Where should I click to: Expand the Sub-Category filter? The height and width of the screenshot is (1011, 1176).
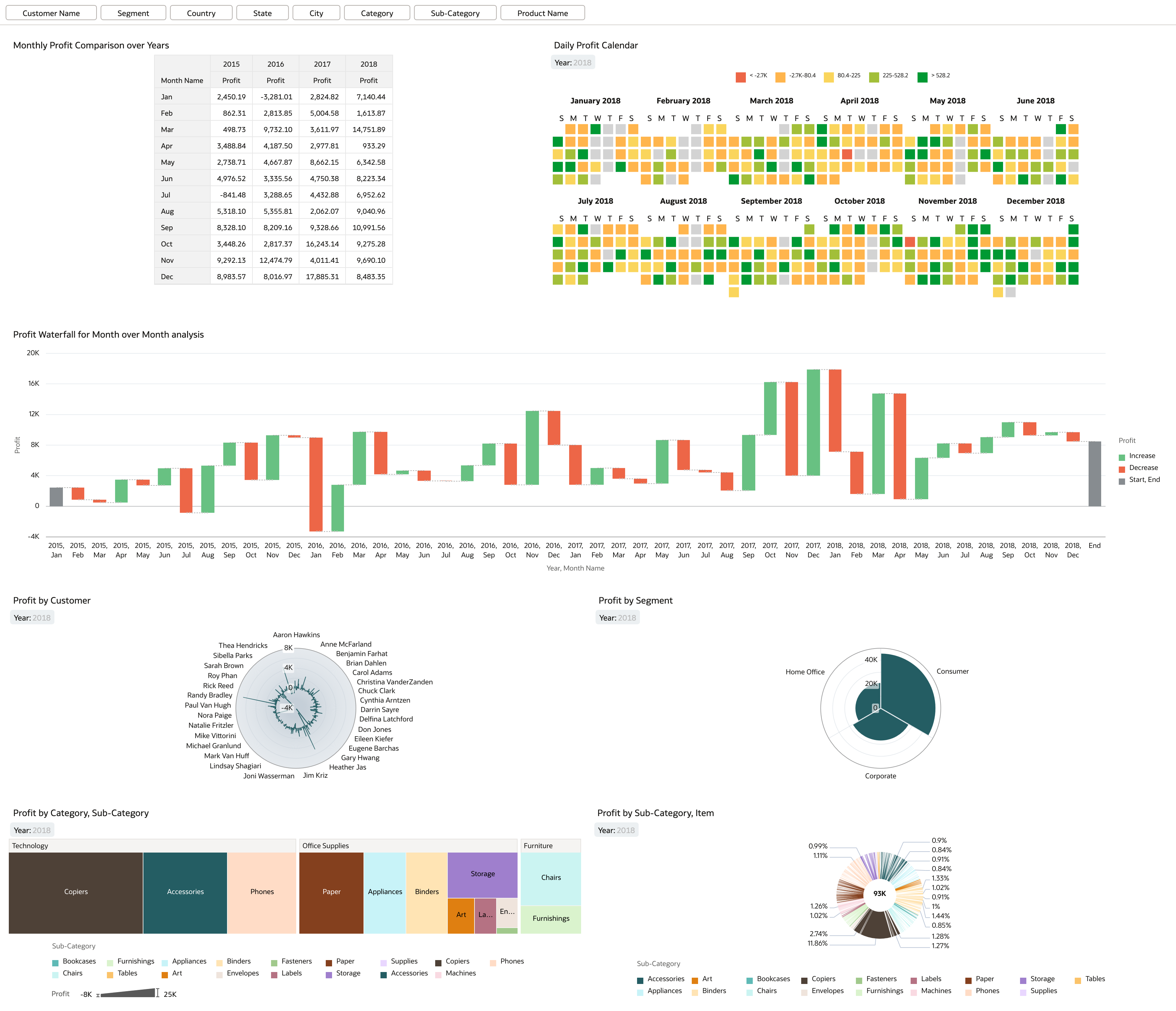coord(455,13)
